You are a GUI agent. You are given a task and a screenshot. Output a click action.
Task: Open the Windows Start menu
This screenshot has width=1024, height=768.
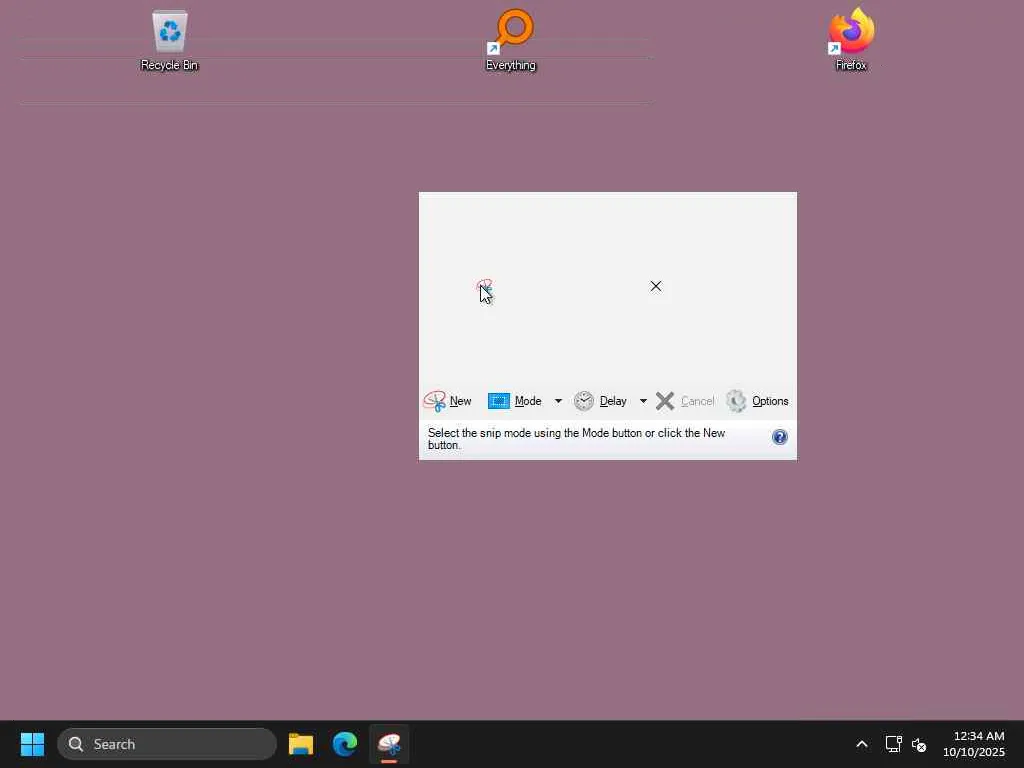(x=32, y=744)
